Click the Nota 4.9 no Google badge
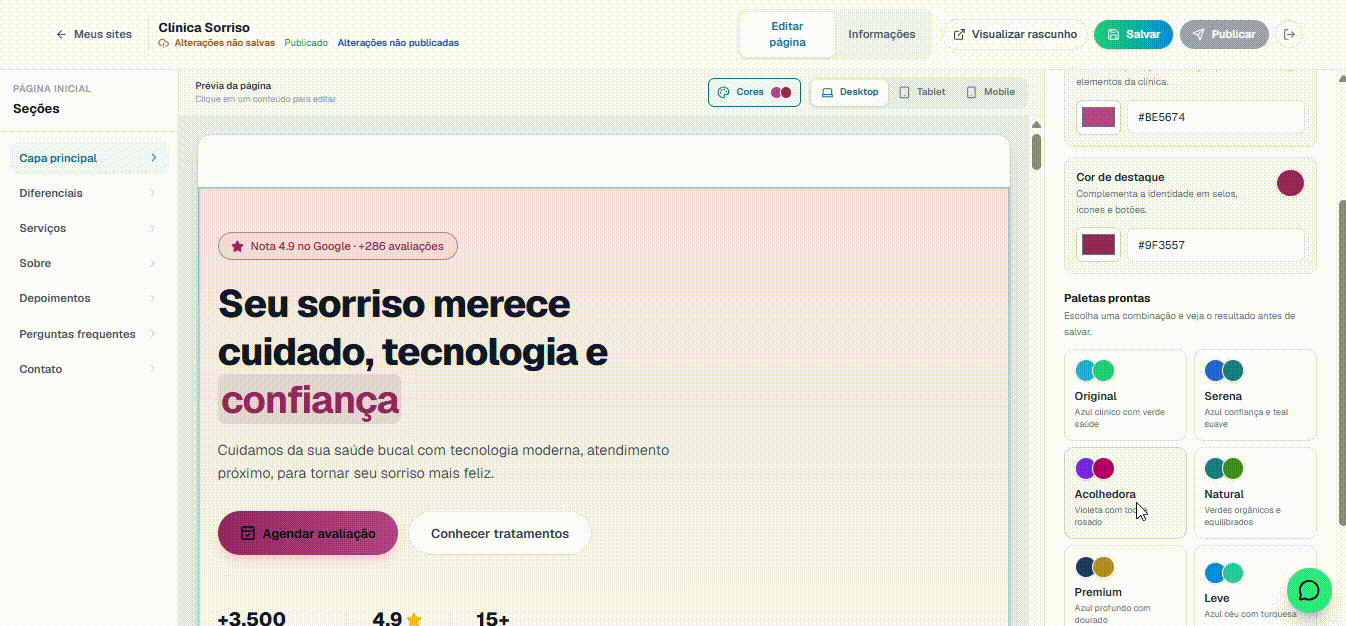The width and height of the screenshot is (1346, 626). 338,246
